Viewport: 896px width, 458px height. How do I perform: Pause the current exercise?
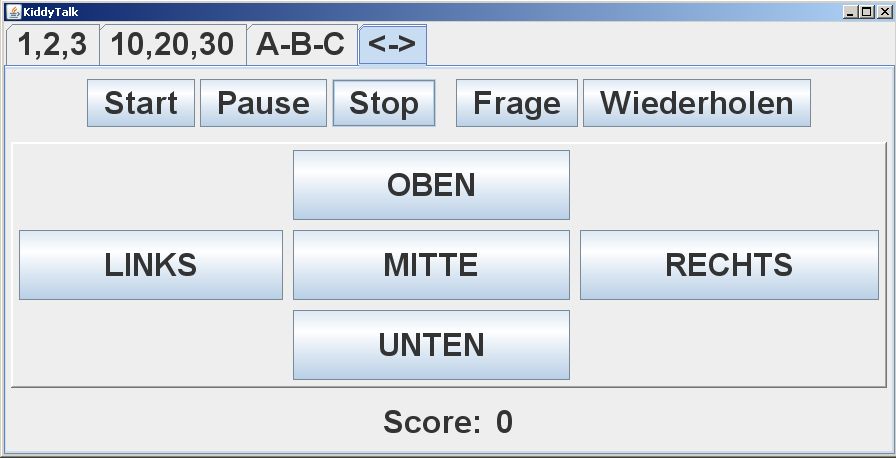click(263, 103)
